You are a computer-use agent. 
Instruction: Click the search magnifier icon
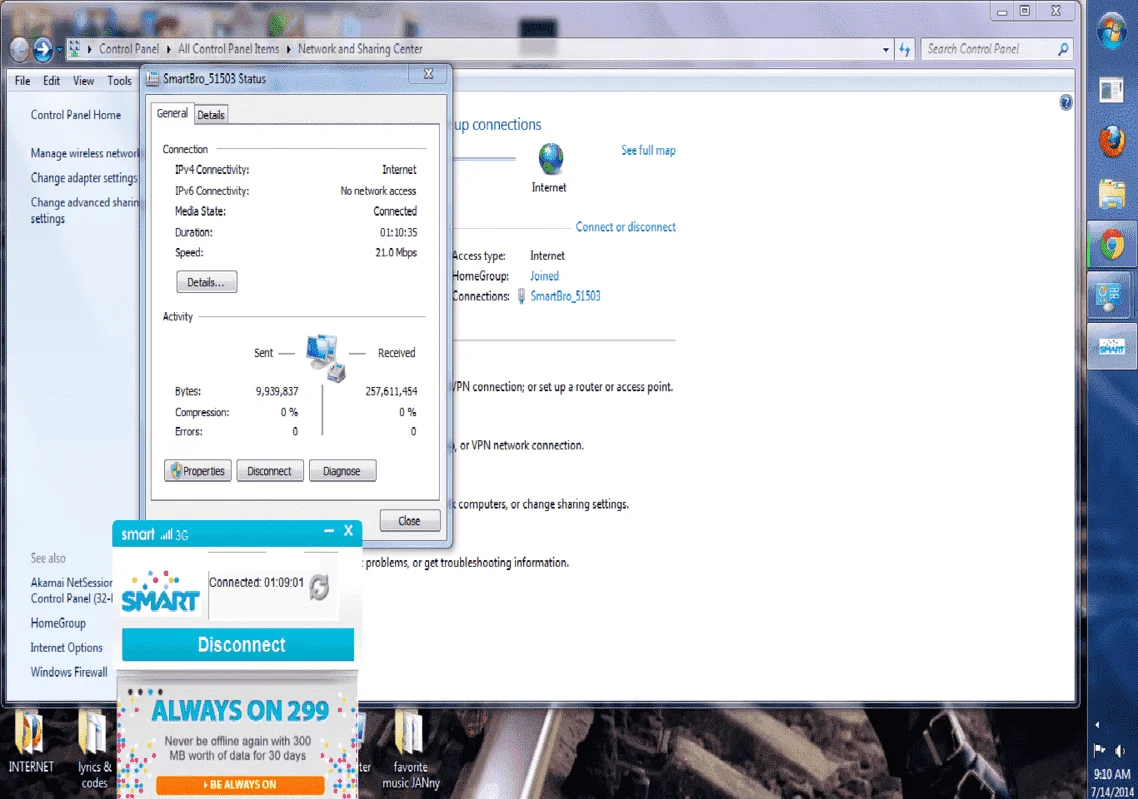point(1063,49)
